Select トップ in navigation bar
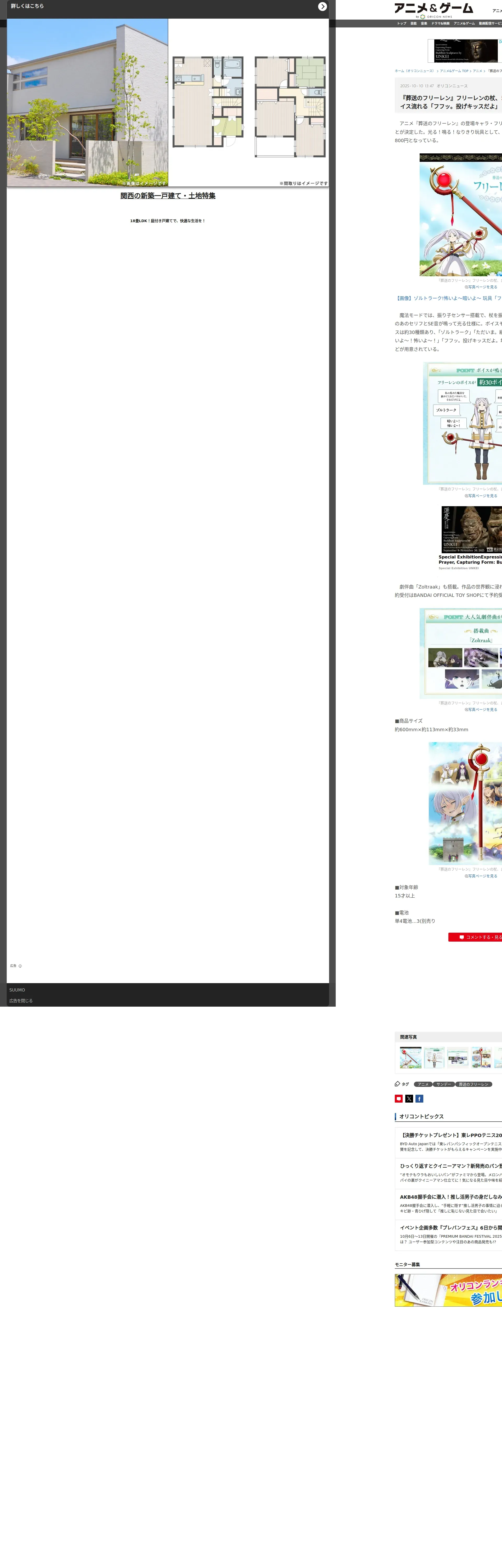 point(402,24)
